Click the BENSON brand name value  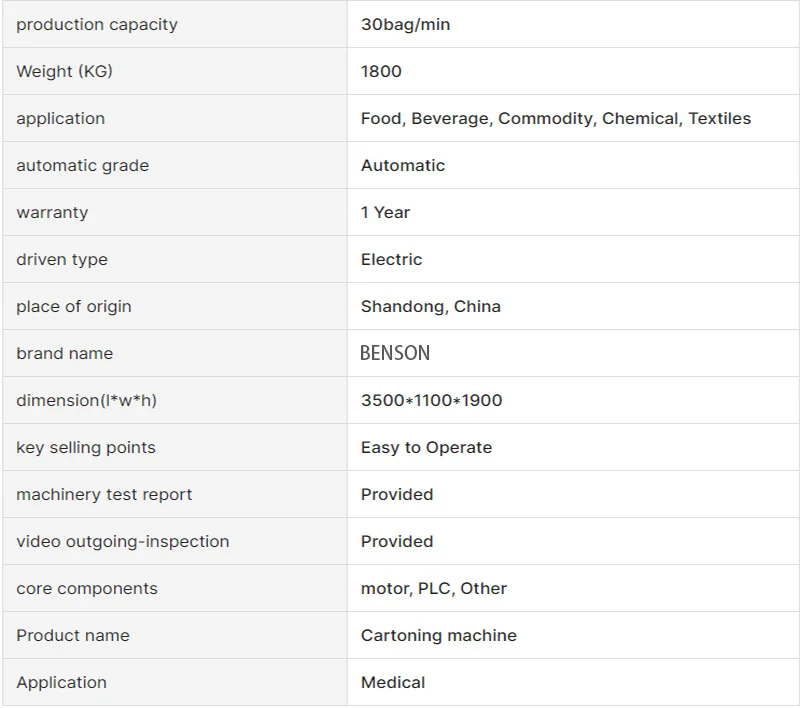point(395,353)
